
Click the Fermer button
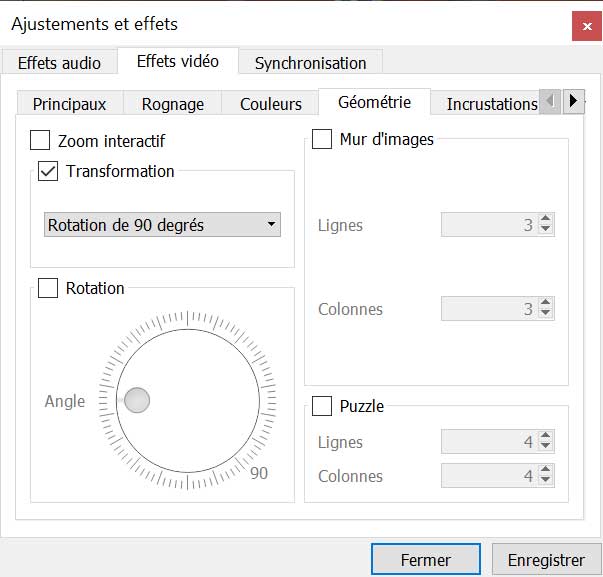tap(424, 560)
